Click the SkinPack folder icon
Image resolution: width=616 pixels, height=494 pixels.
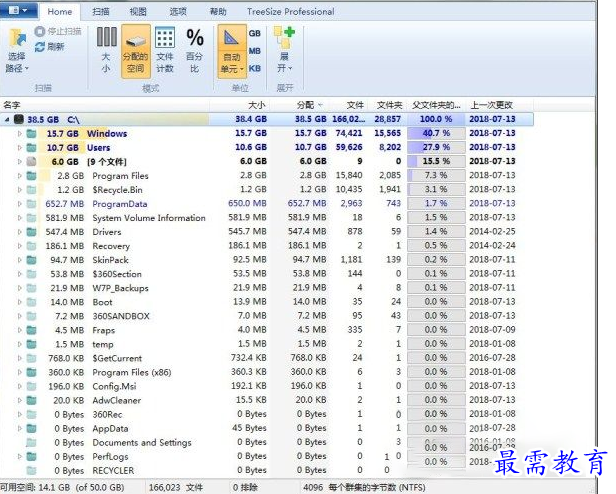(31, 260)
